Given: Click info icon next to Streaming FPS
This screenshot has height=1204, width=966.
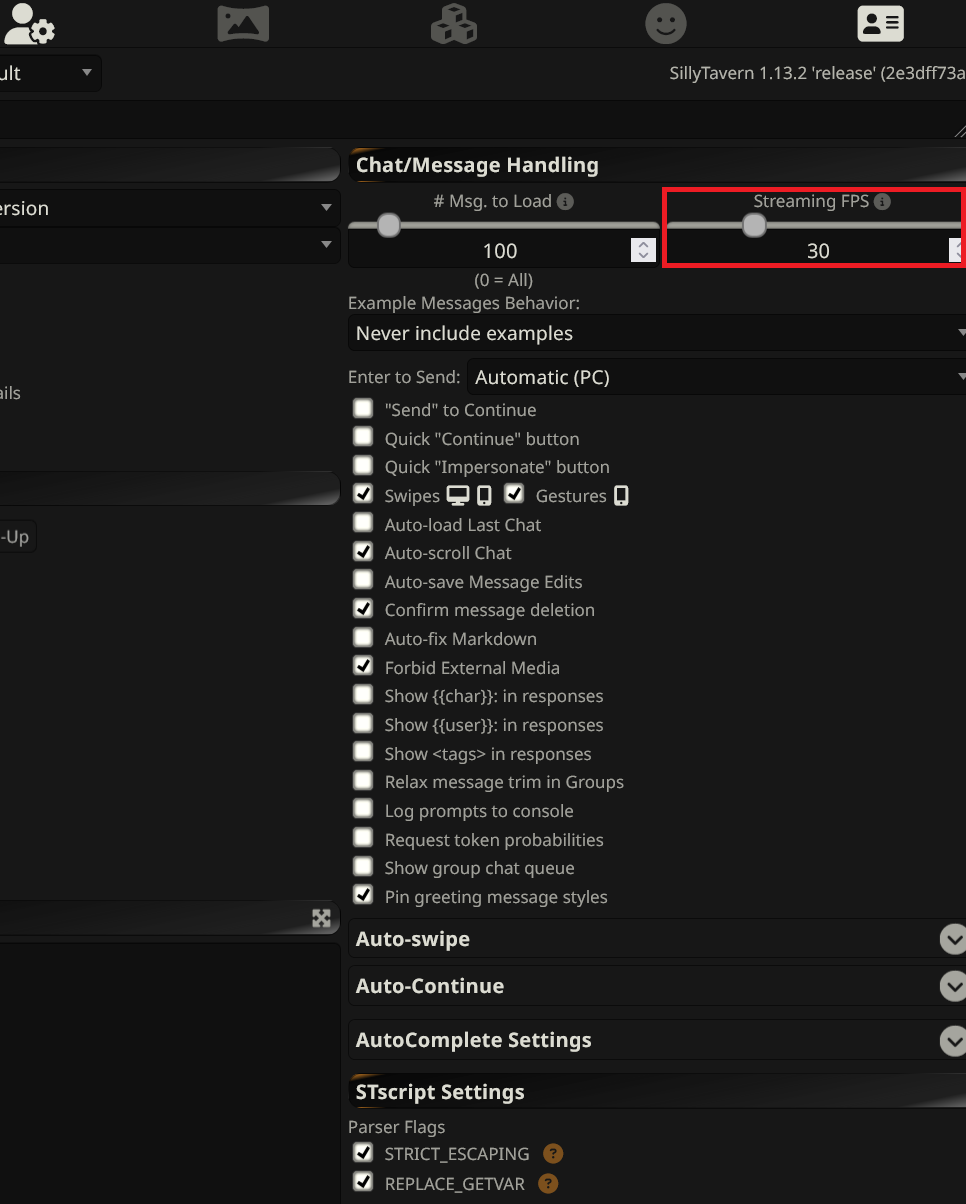Looking at the screenshot, I should pyautogui.click(x=882, y=202).
